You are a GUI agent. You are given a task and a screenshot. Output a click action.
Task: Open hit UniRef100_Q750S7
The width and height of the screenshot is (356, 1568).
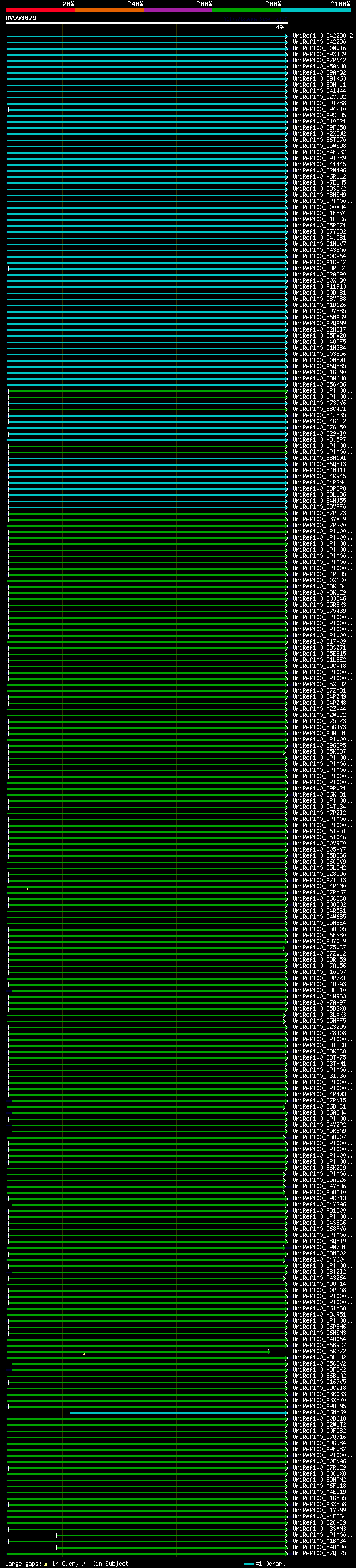(x=319, y=948)
